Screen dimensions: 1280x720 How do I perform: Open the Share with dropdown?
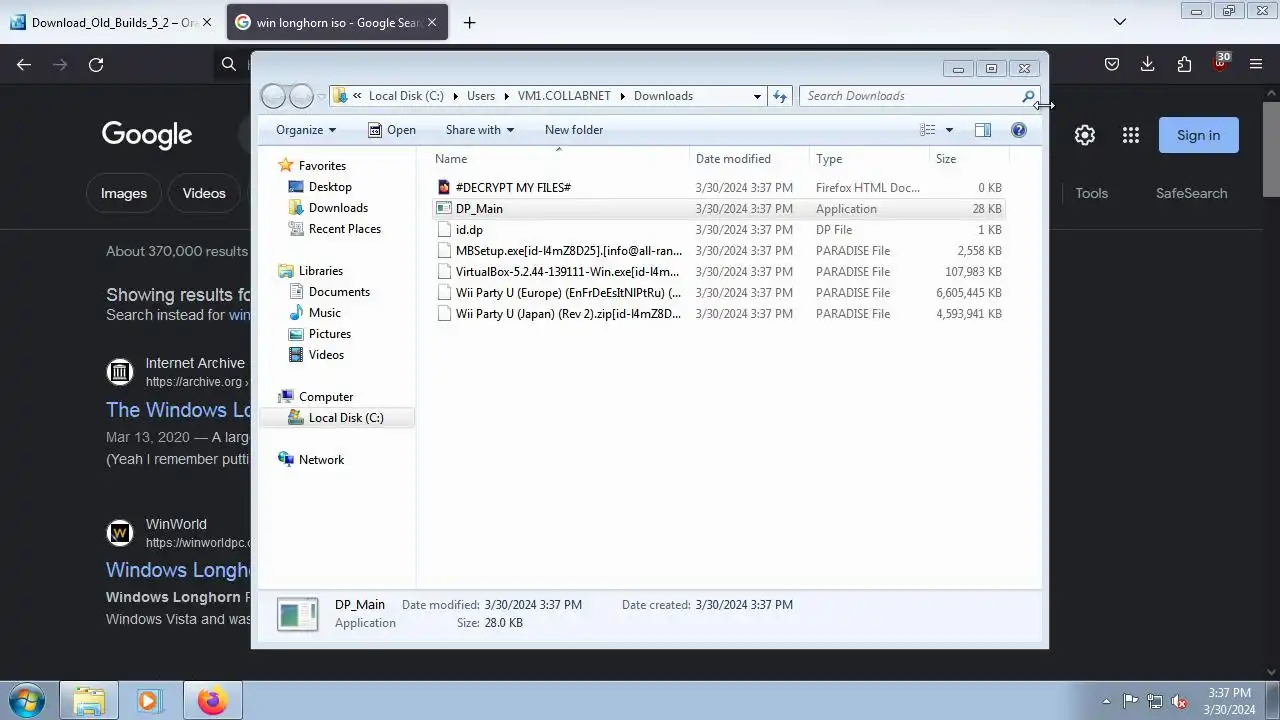[x=479, y=130]
